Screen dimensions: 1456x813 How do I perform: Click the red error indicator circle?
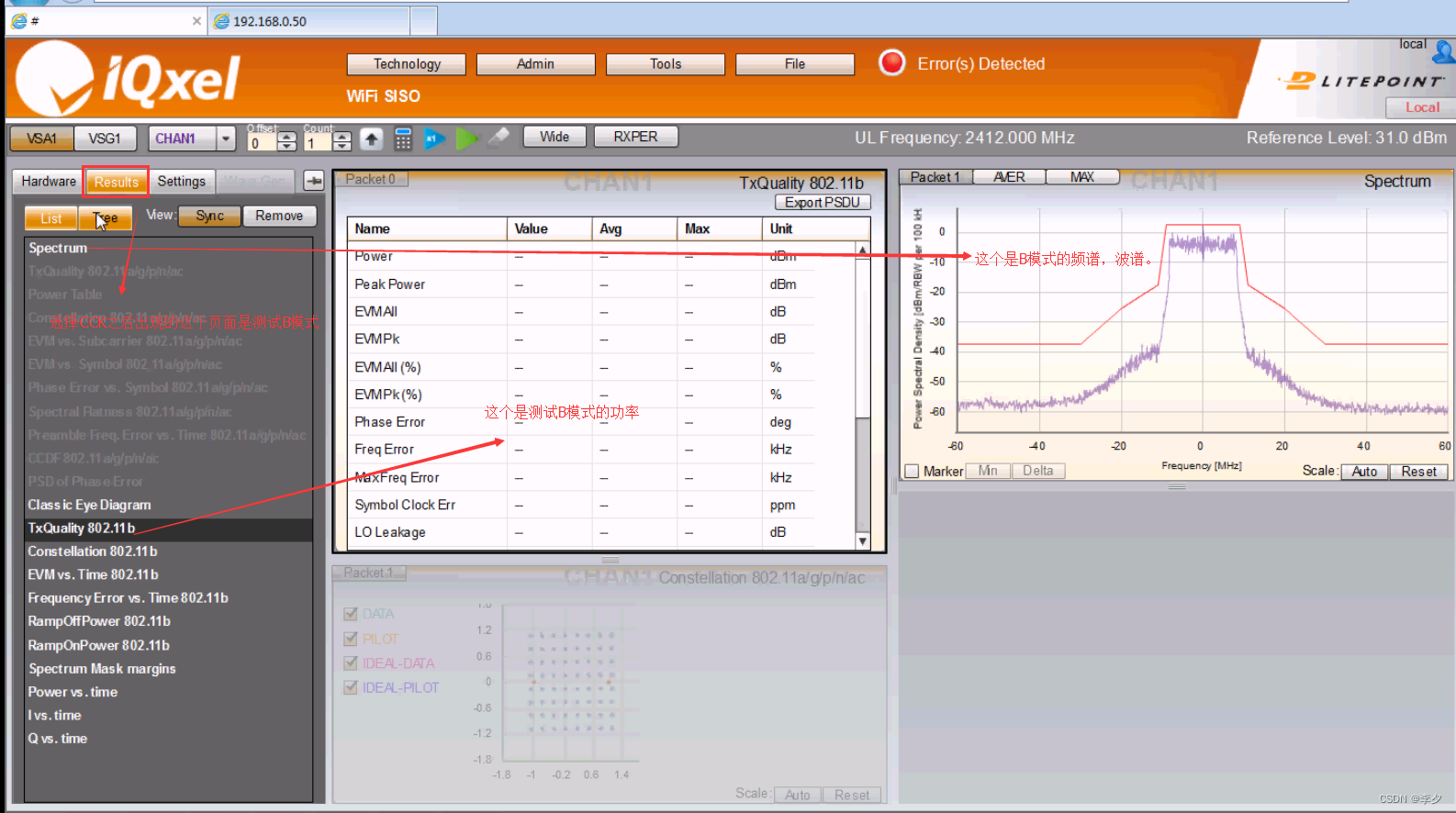(891, 62)
